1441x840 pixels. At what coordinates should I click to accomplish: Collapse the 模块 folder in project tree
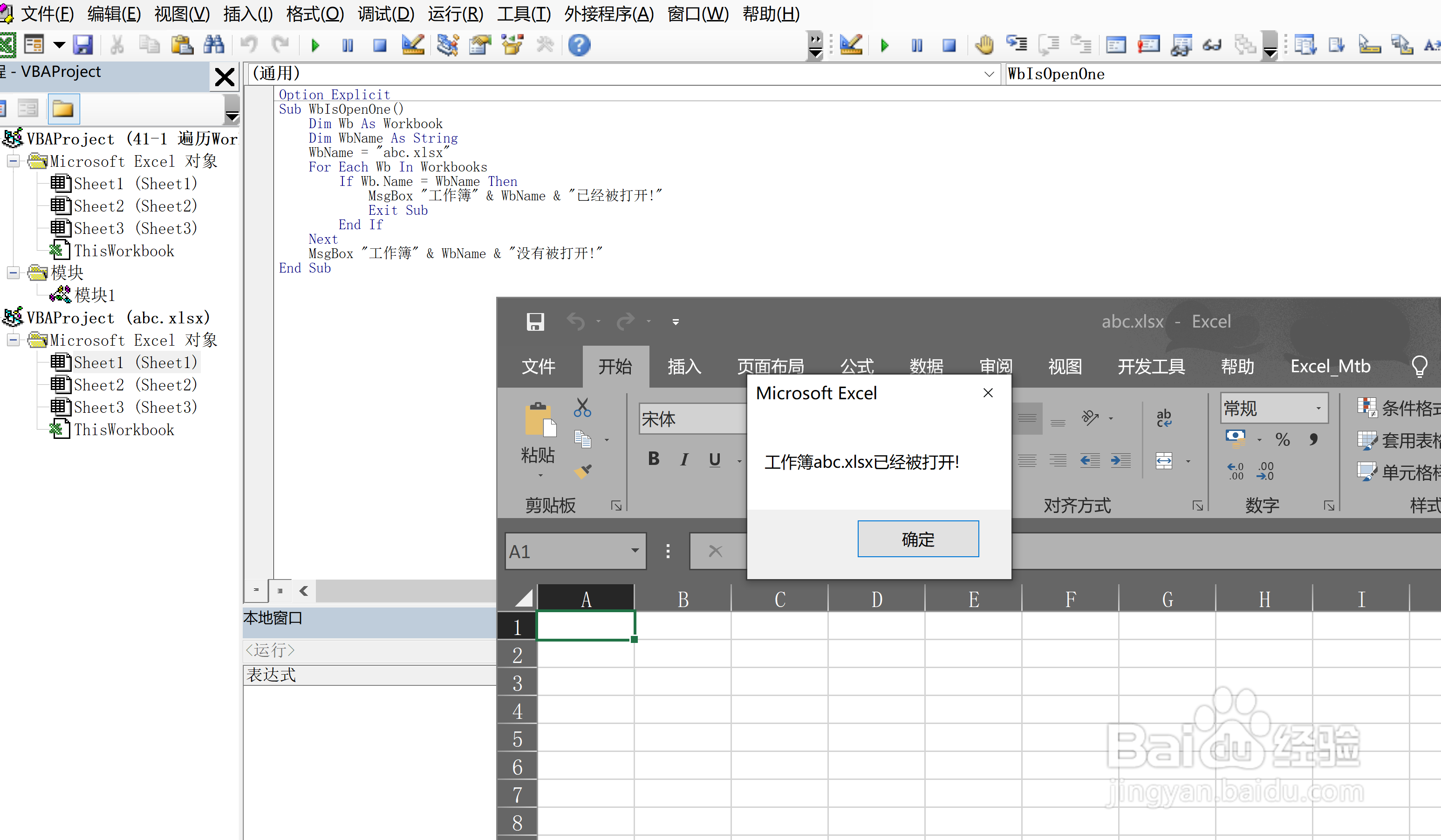pyautogui.click(x=13, y=273)
